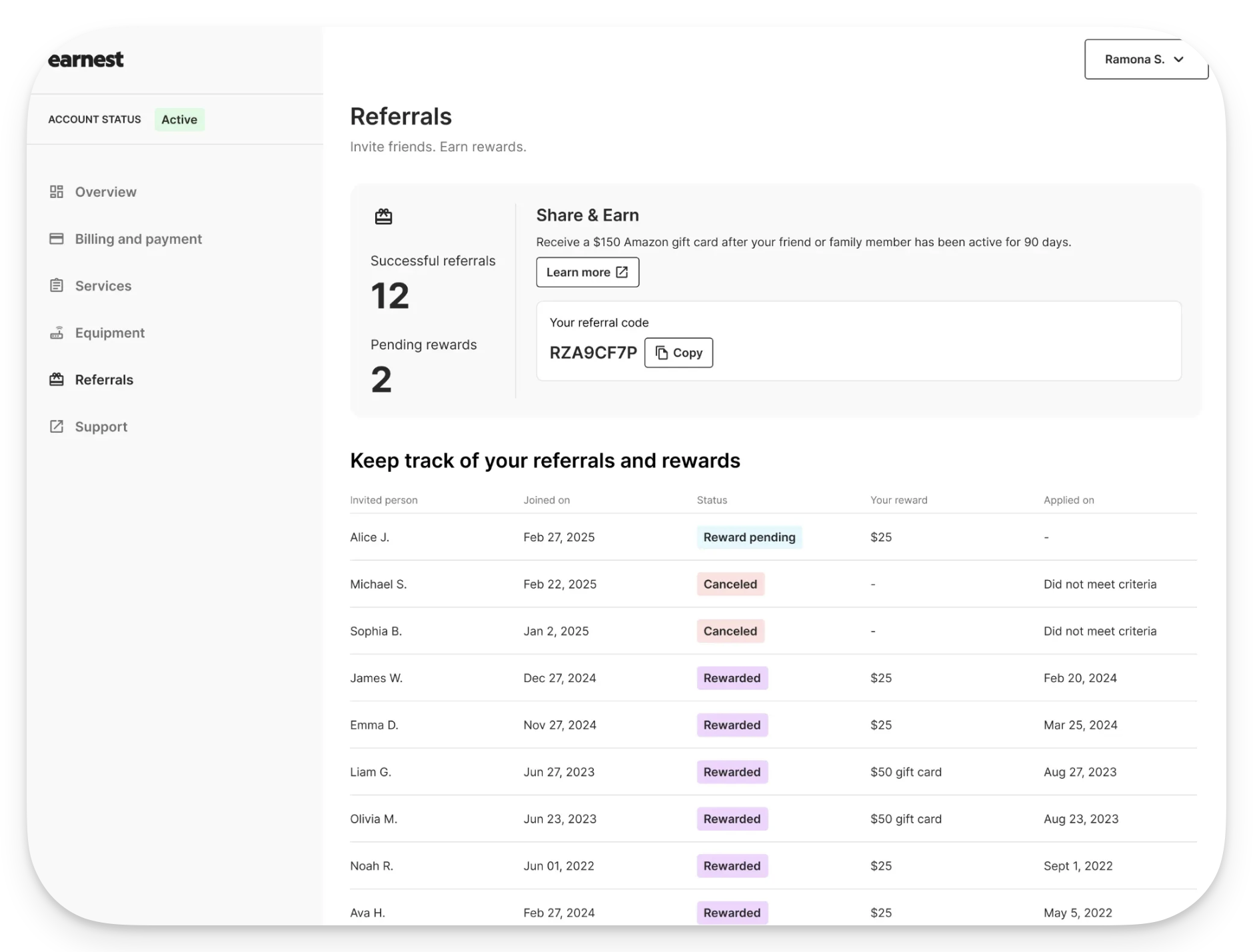Image resolution: width=1253 pixels, height=952 pixels.
Task: Click the Canceled badge for Michael S.
Action: [x=730, y=584]
